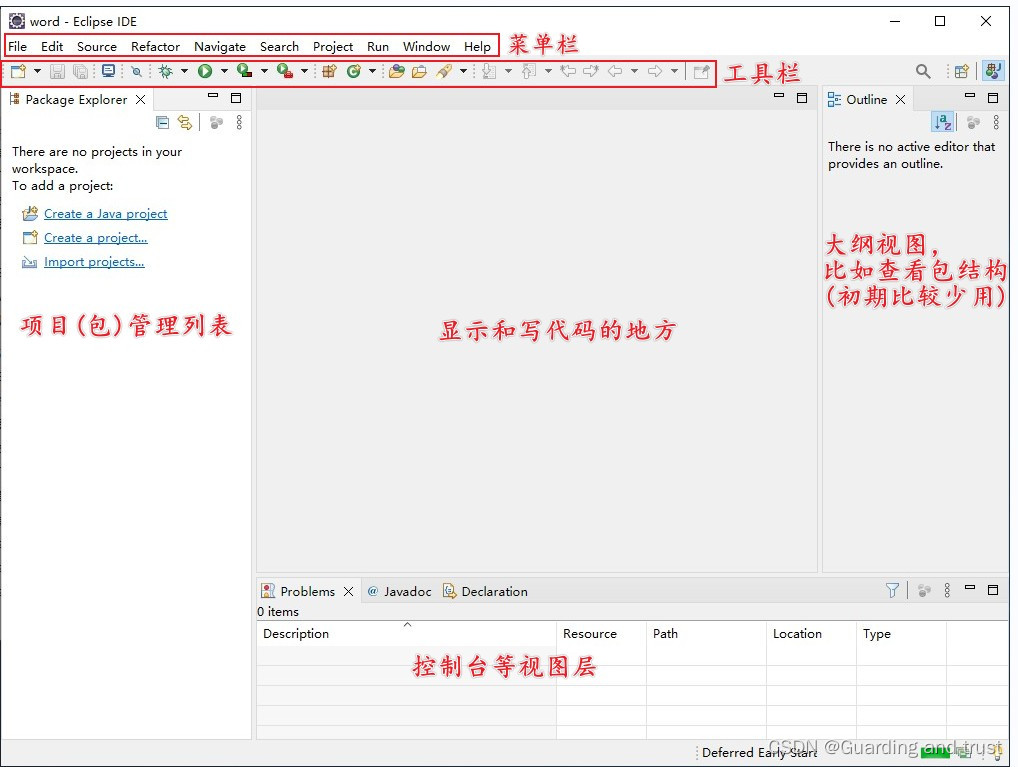Switch to the Declaration tab

pos(486,592)
